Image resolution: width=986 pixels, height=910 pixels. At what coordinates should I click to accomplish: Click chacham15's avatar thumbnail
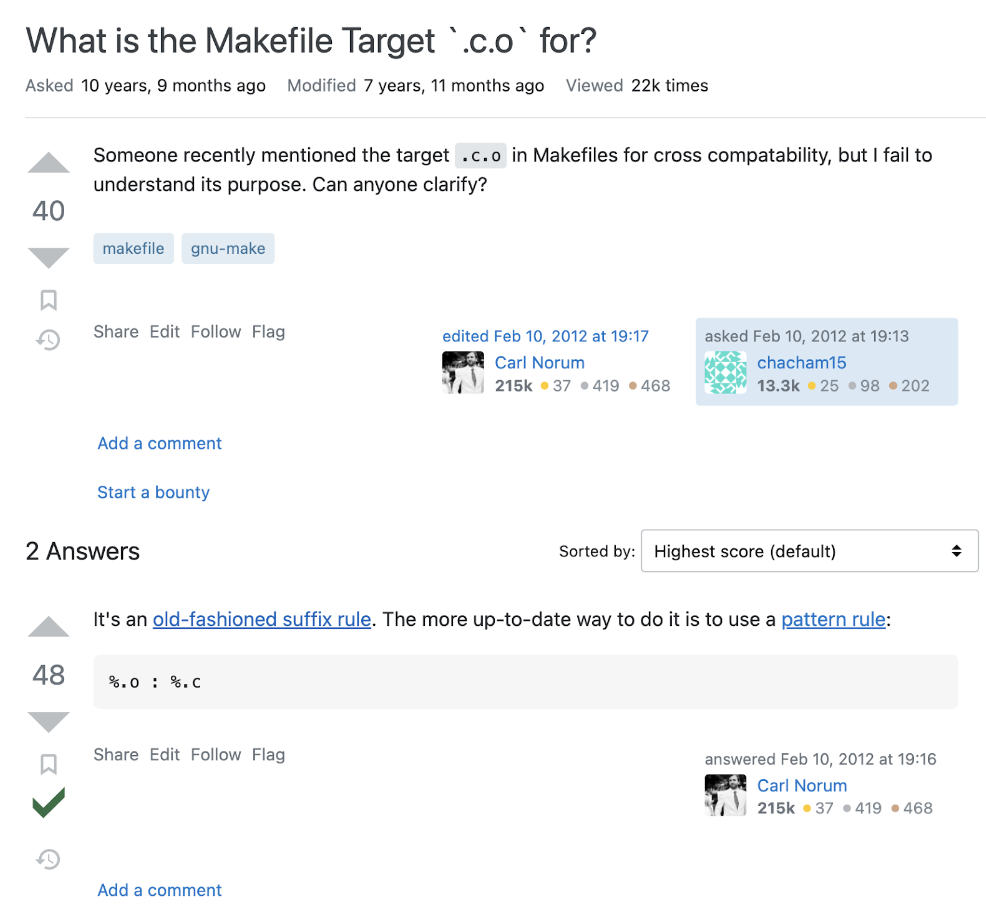pyautogui.click(x=726, y=373)
